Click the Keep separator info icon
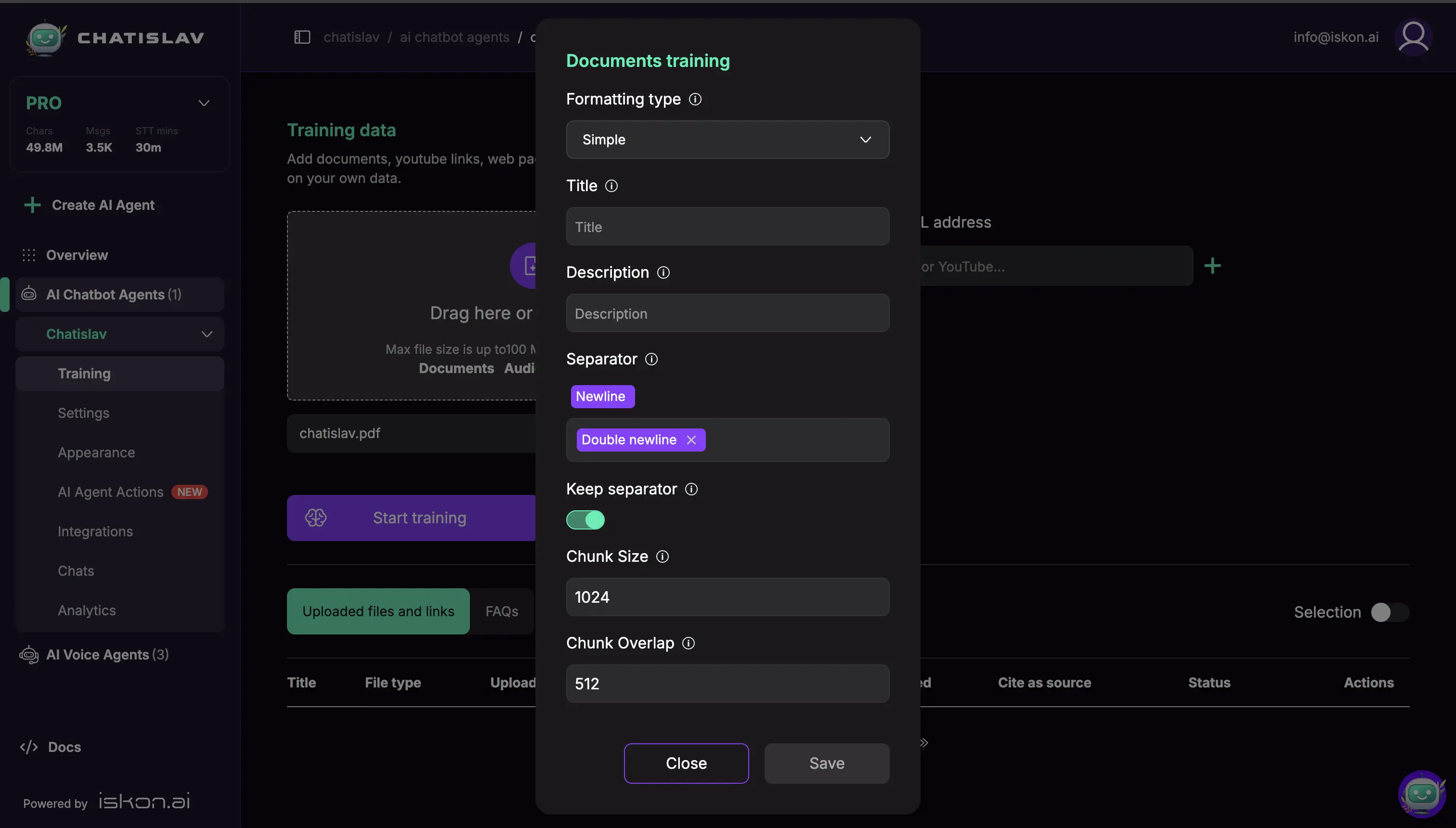Image resolution: width=1456 pixels, height=828 pixels. pos(691,489)
